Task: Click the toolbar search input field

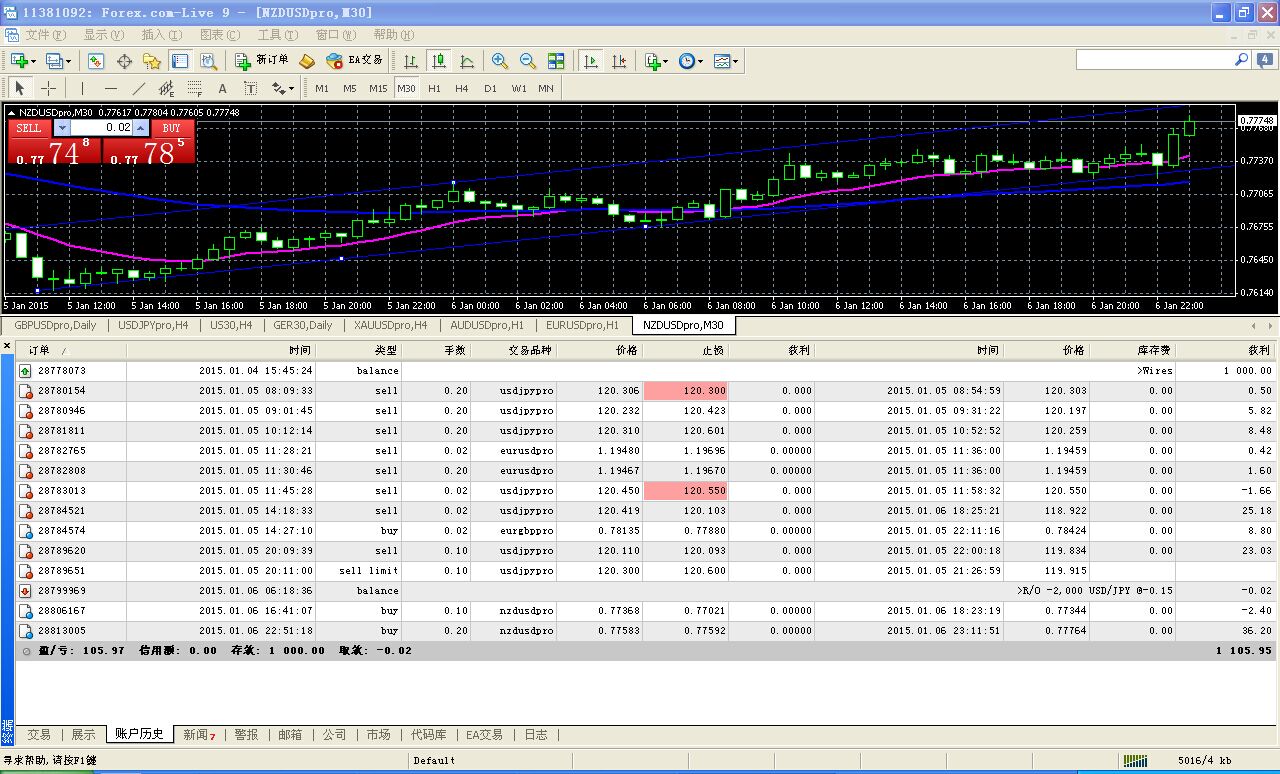Action: 1153,60
